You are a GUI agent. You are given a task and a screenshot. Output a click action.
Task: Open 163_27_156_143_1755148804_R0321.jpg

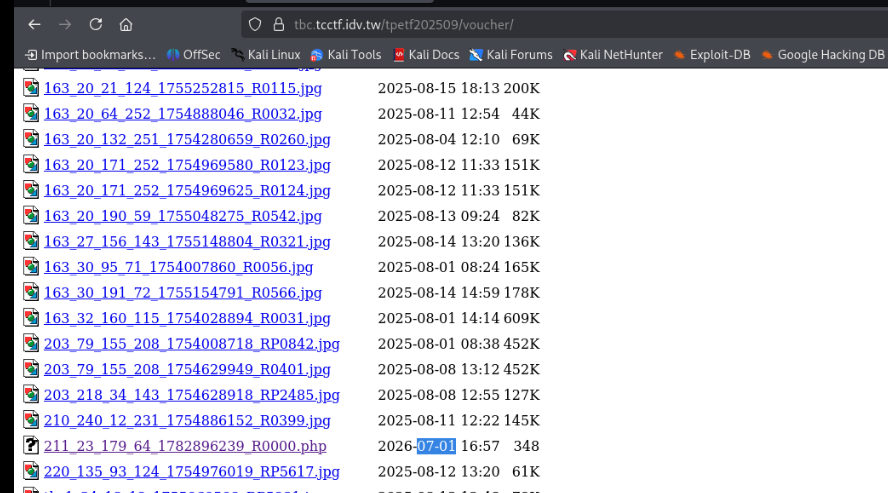pos(187,242)
